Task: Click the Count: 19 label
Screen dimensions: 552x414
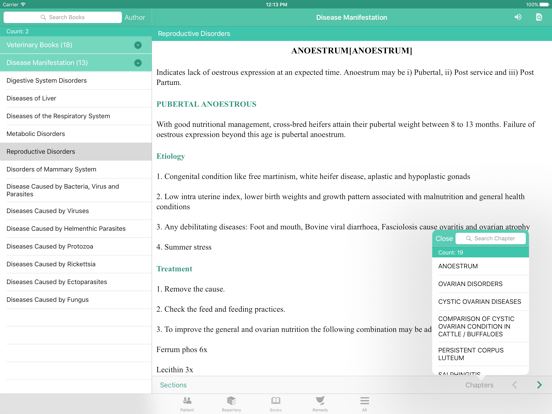Action: tap(450, 252)
